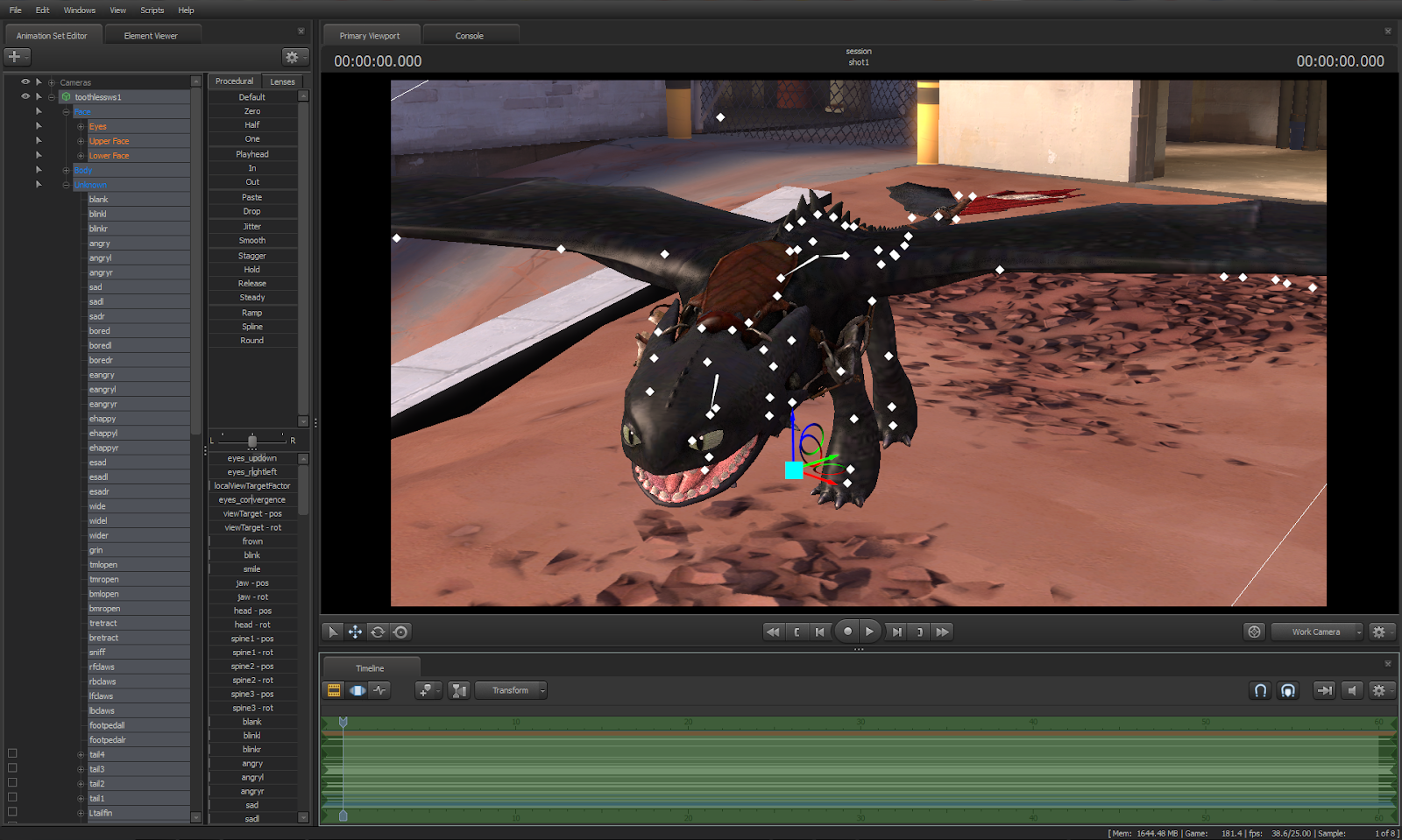Screen dimensions: 1402x840
Task: Click the Playhead preset button
Action: (252, 153)
